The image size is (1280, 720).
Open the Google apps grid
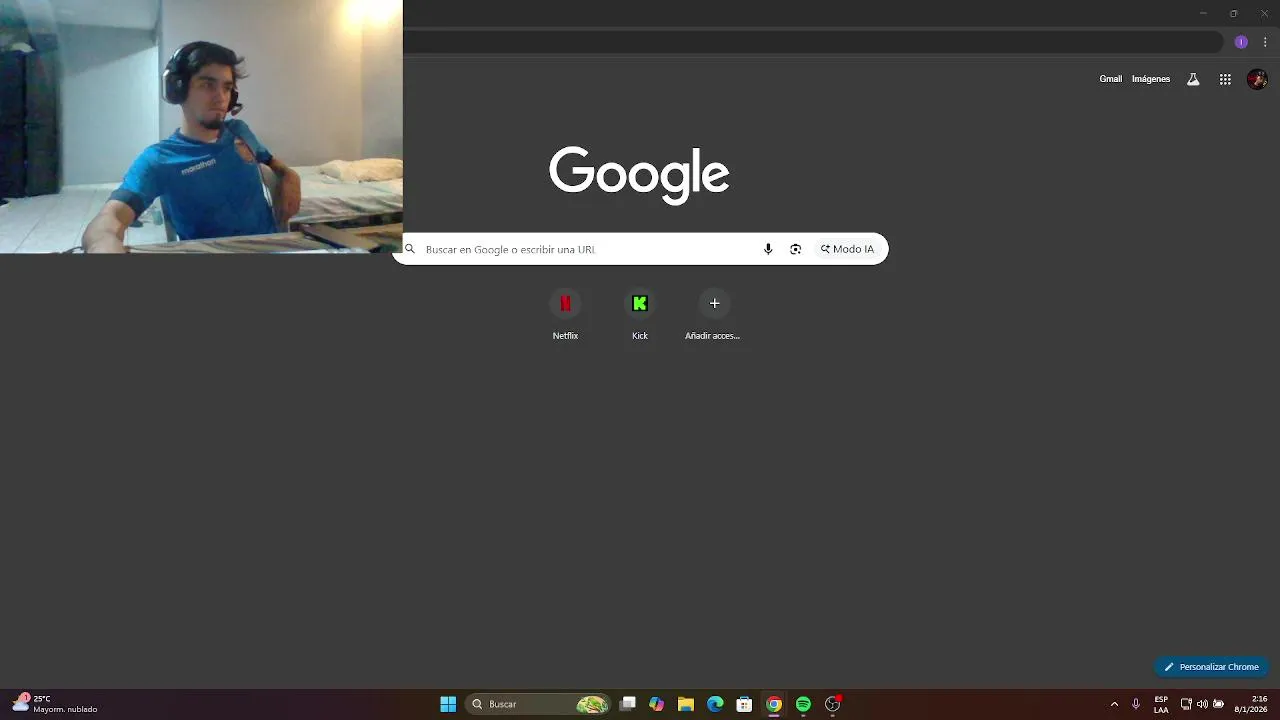(1225, 79)
